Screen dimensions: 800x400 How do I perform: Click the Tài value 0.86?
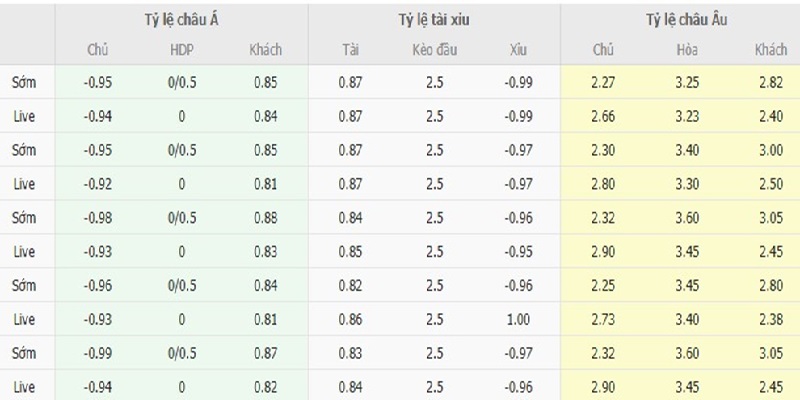pos(351,319)
